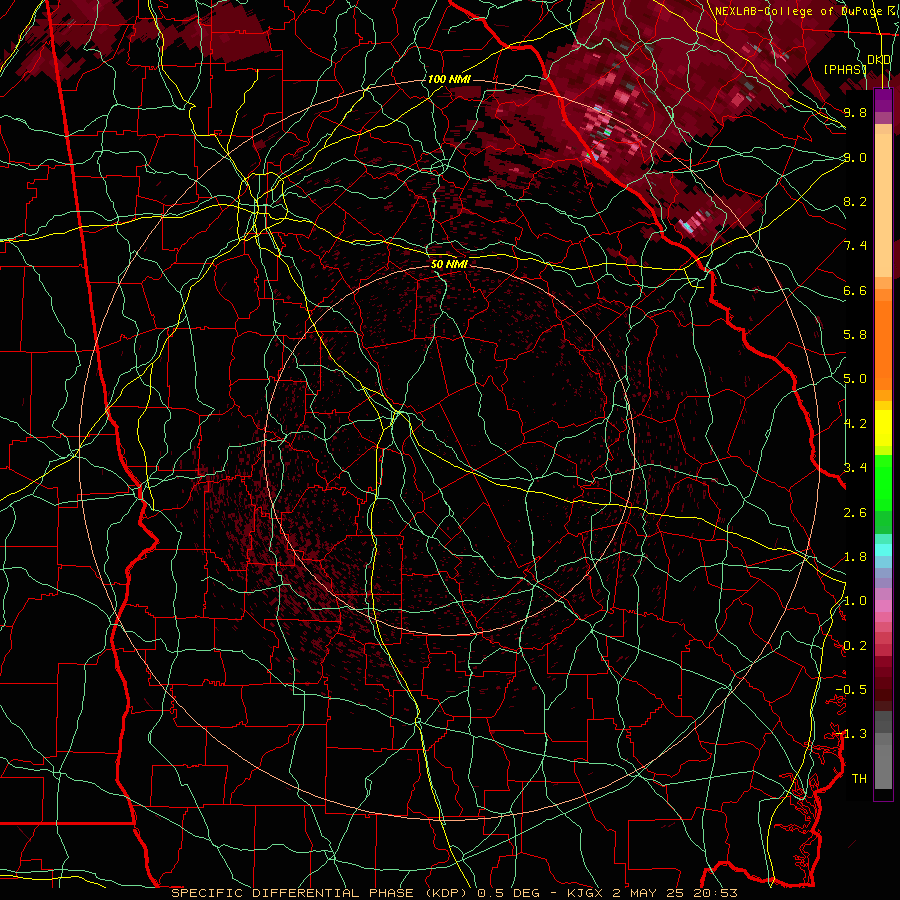
Task: Click the 9.8 value on the color scale
Action: [855, 112]
